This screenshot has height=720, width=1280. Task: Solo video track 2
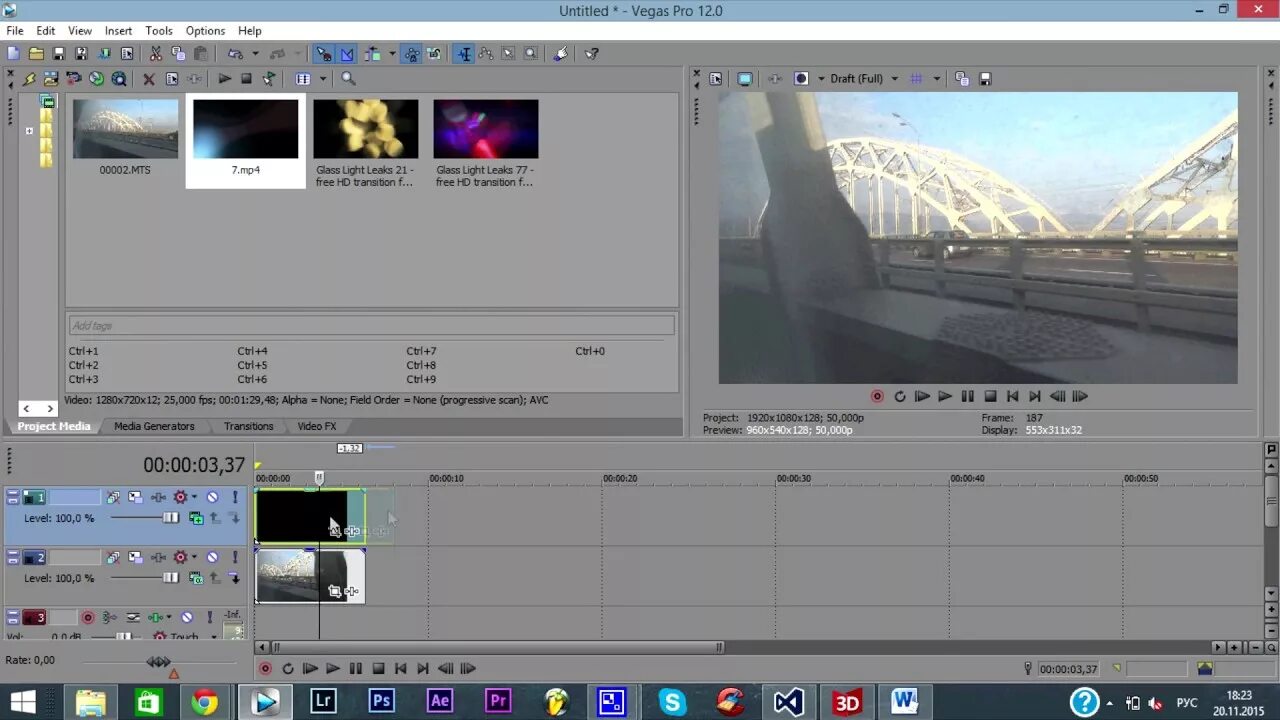235,557
